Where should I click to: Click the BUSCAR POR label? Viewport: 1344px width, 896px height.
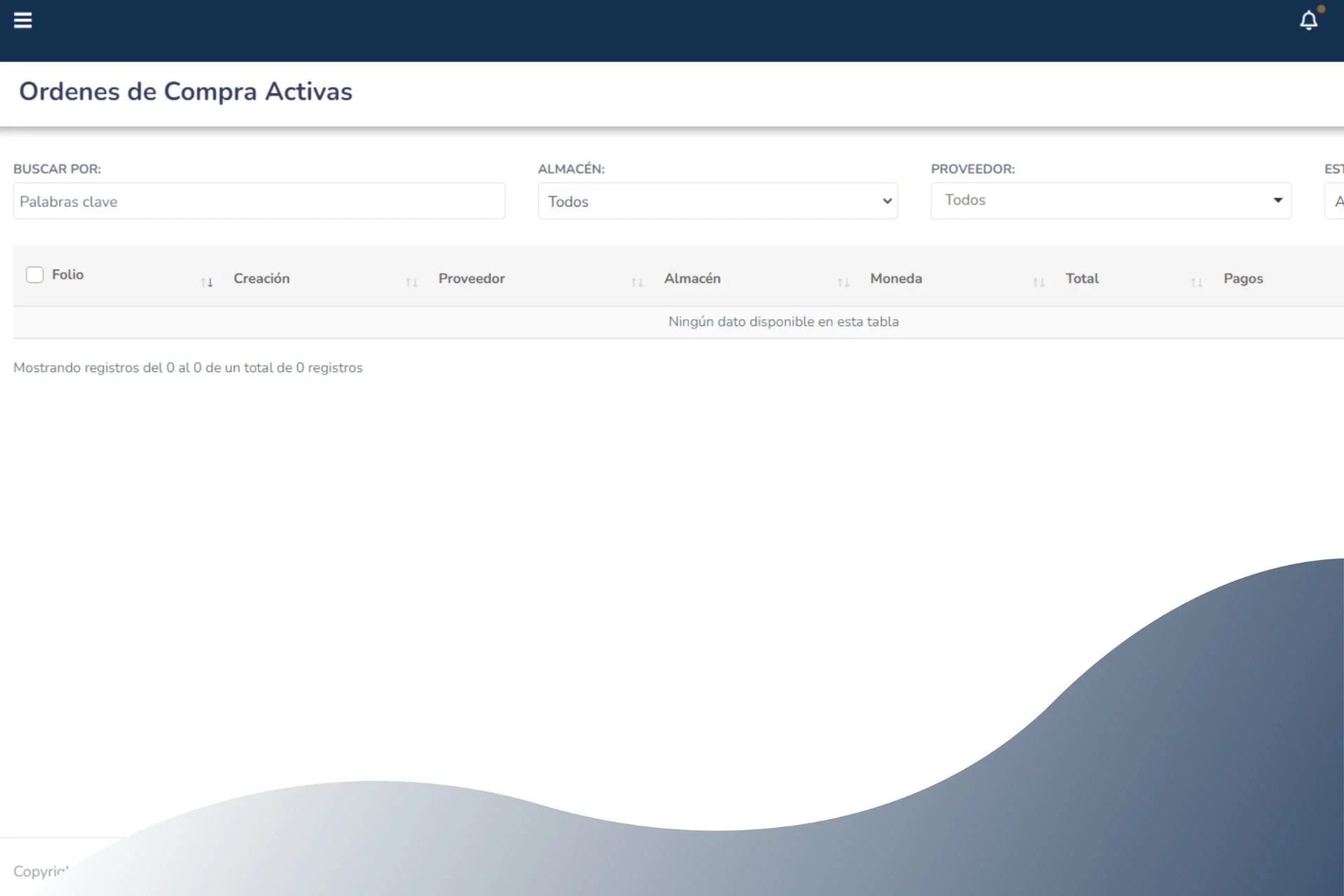(x=57, y=169)
